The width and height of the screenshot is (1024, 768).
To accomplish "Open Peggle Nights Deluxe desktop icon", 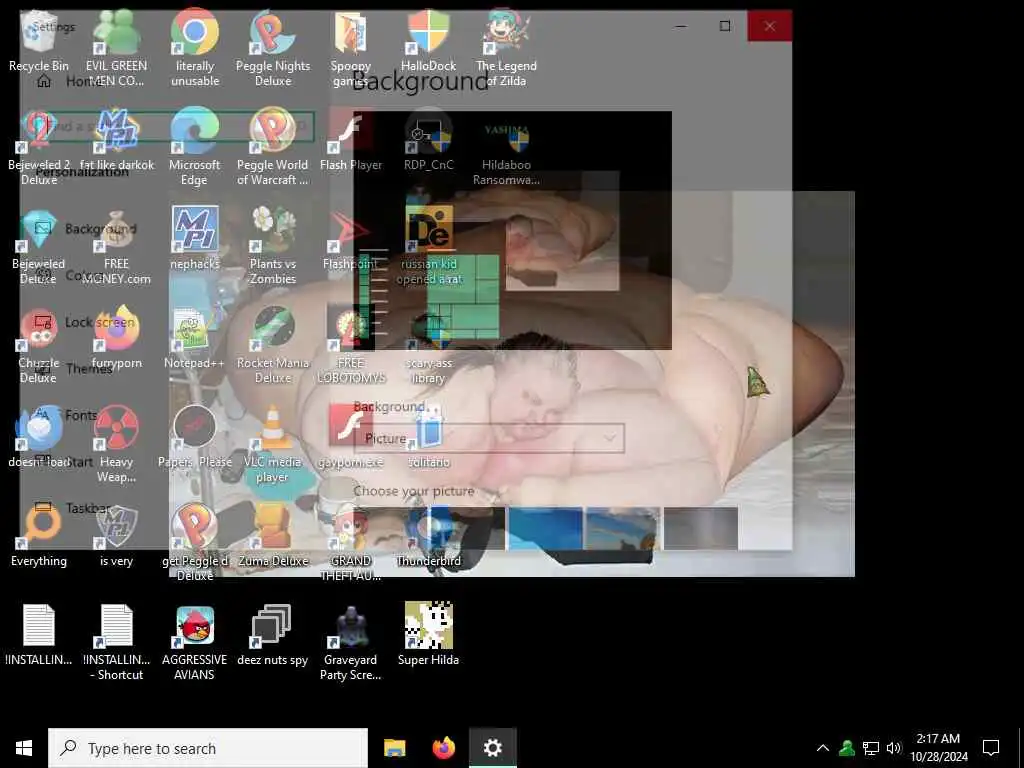I will [x=273, y=48].
